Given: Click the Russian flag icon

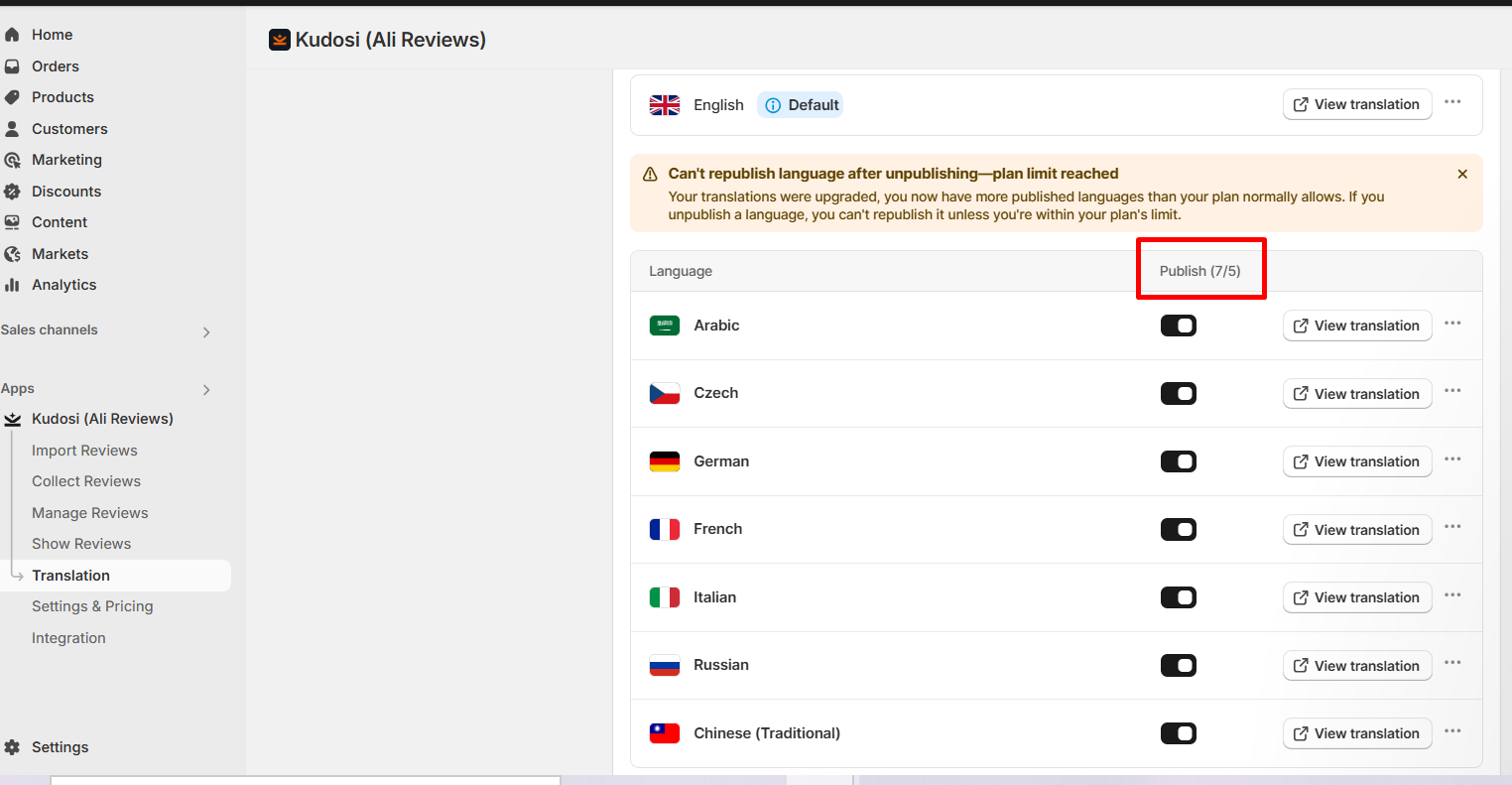Looking at the screenshot, I should coord(665,666).
